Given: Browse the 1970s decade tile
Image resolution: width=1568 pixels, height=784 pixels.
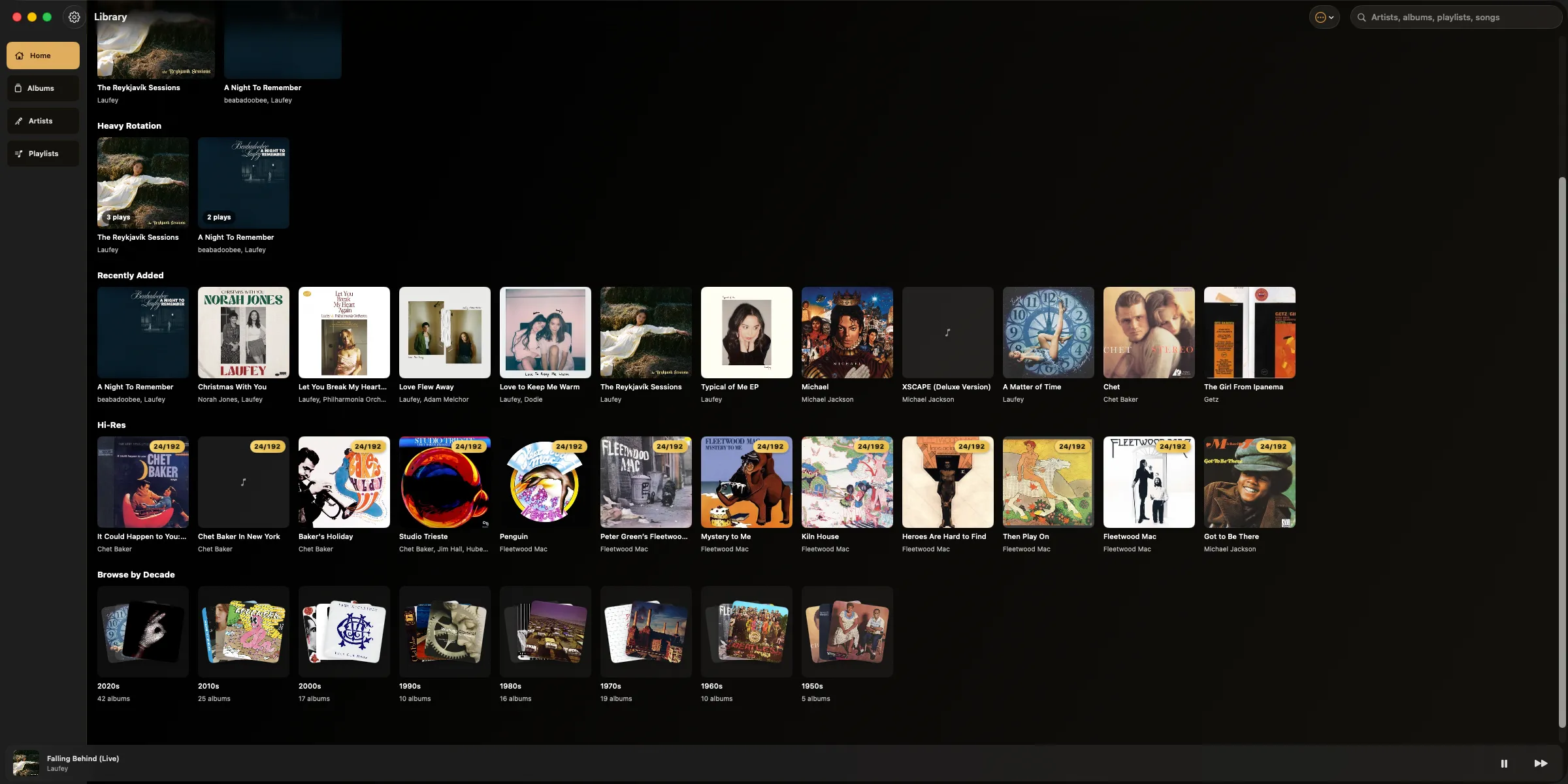Looking at the screenshot, I should click(x=646, y=632).
